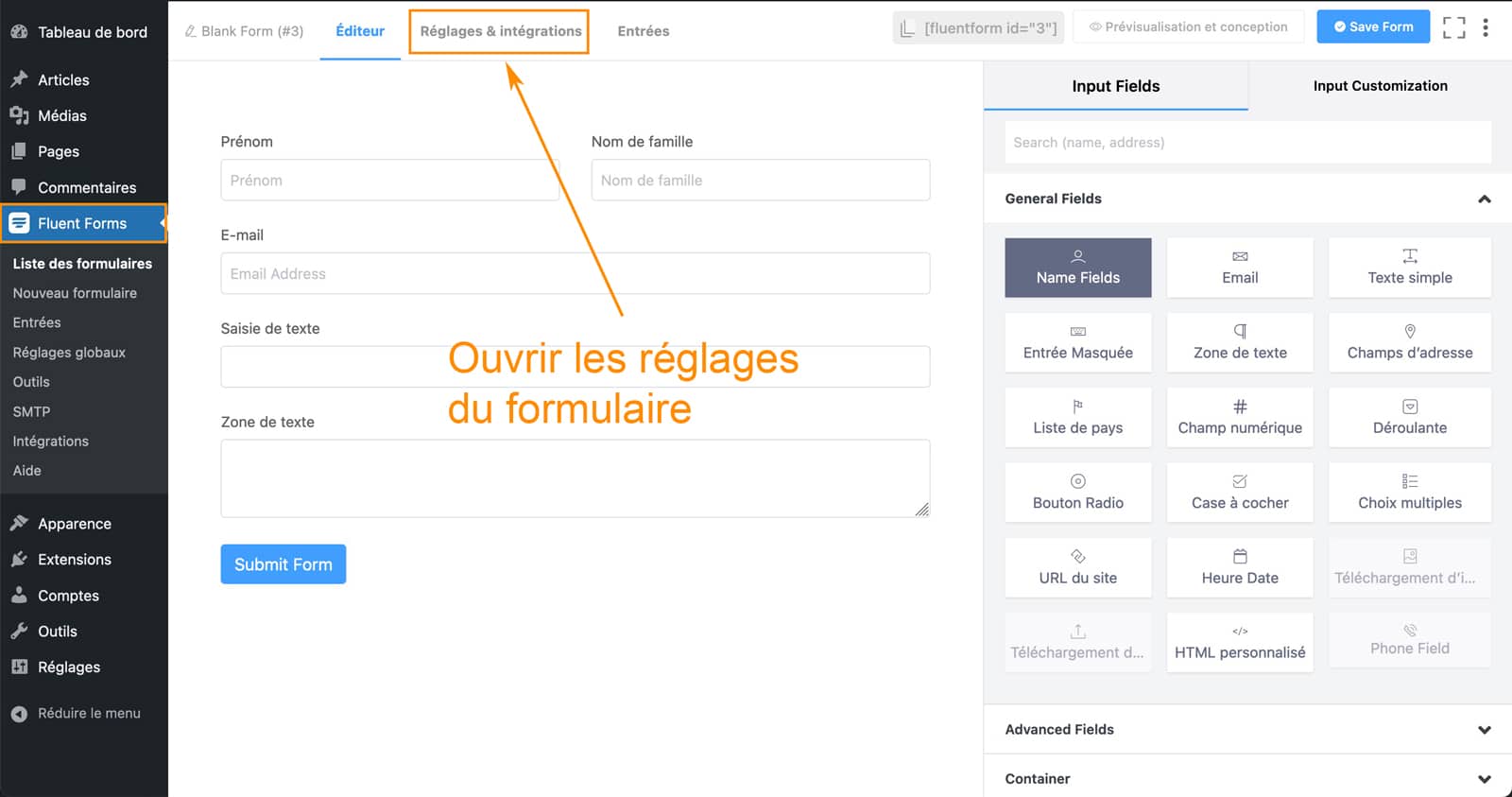Open Réglages globaux submenu link

[x=69, y=353]
